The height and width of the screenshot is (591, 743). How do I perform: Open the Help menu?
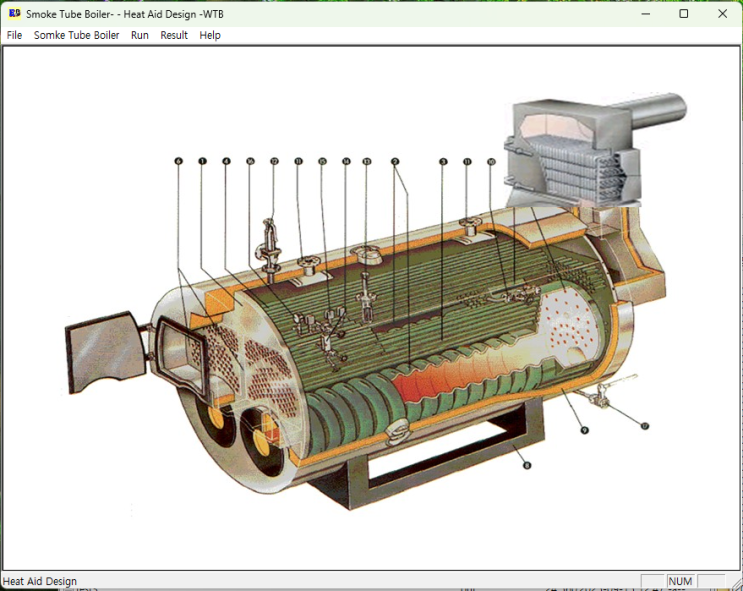[x=210, y=35]
